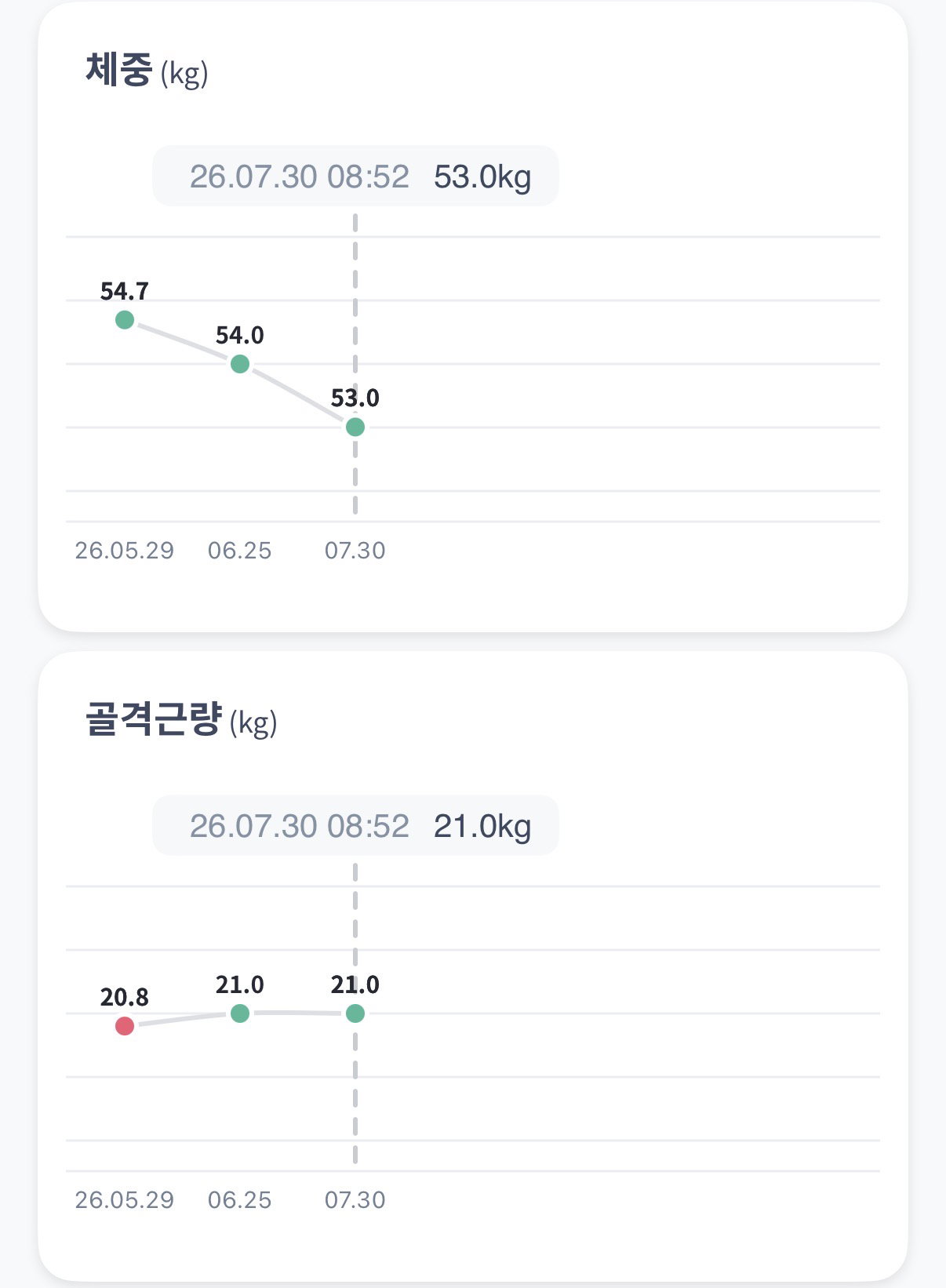The height and width of the screenshot is (1288, 946).
Task: Select the 54.7 weight data point
Action: (x=125, y=320)
